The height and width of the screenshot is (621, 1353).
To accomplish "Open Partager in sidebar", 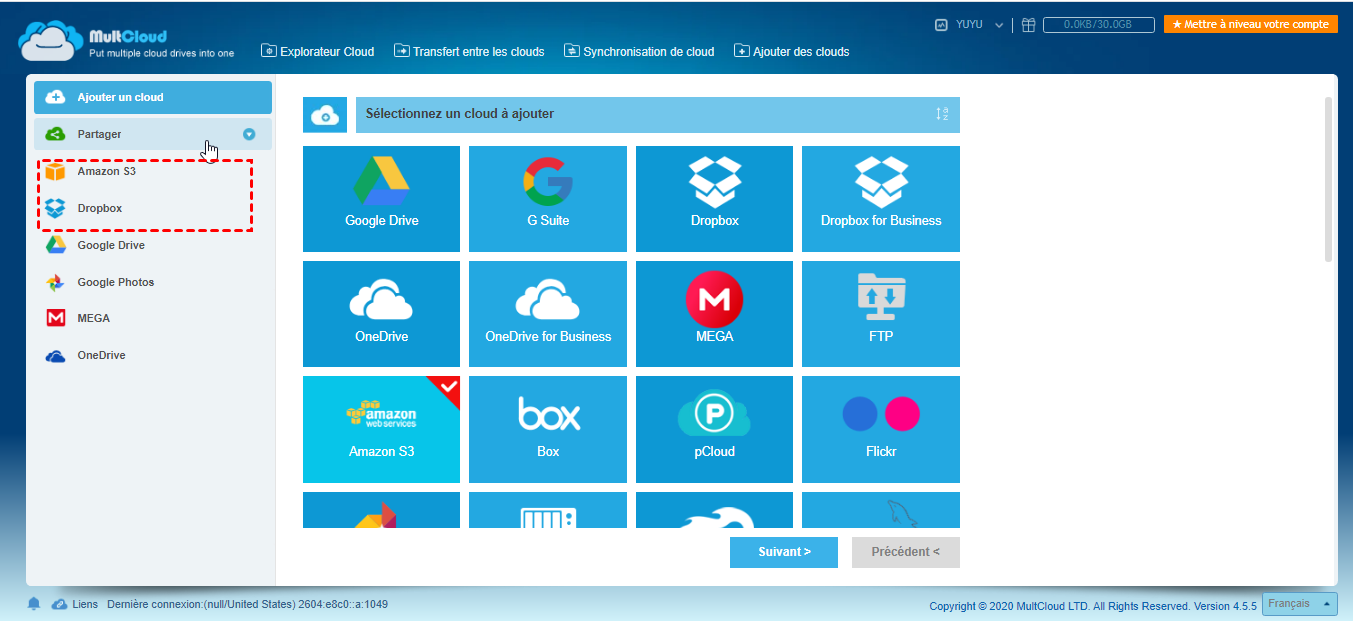I will pos(153,134).
